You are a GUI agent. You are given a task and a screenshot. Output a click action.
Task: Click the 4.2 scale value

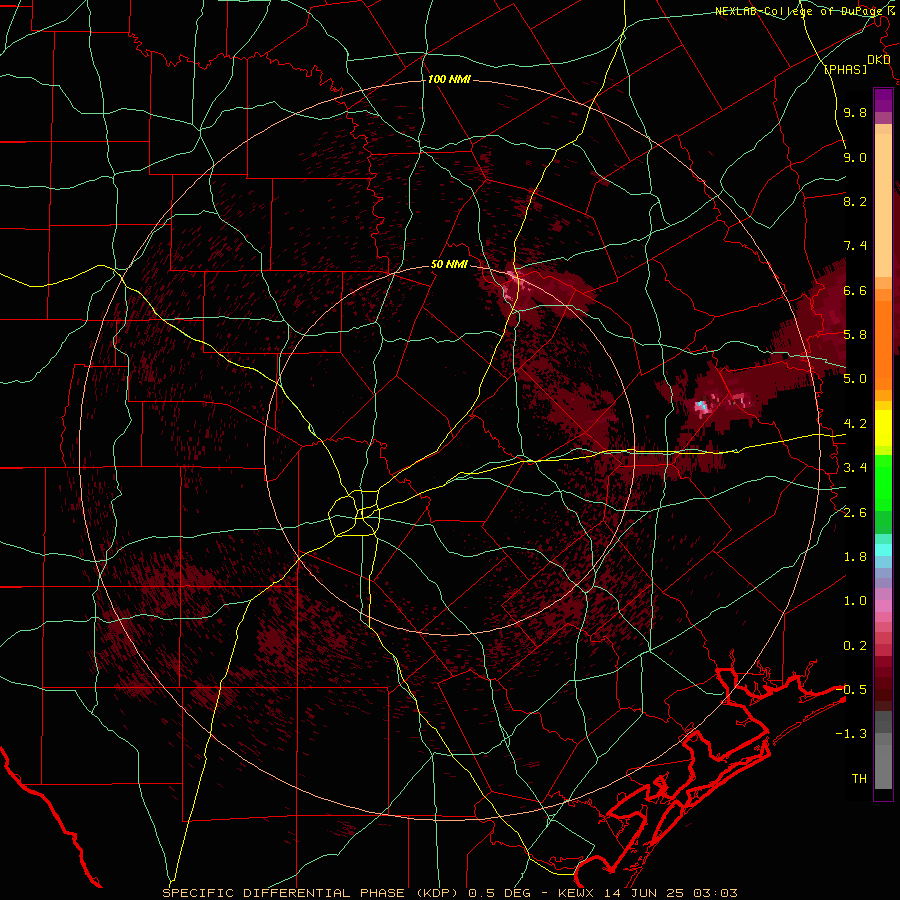coord(855,424)
